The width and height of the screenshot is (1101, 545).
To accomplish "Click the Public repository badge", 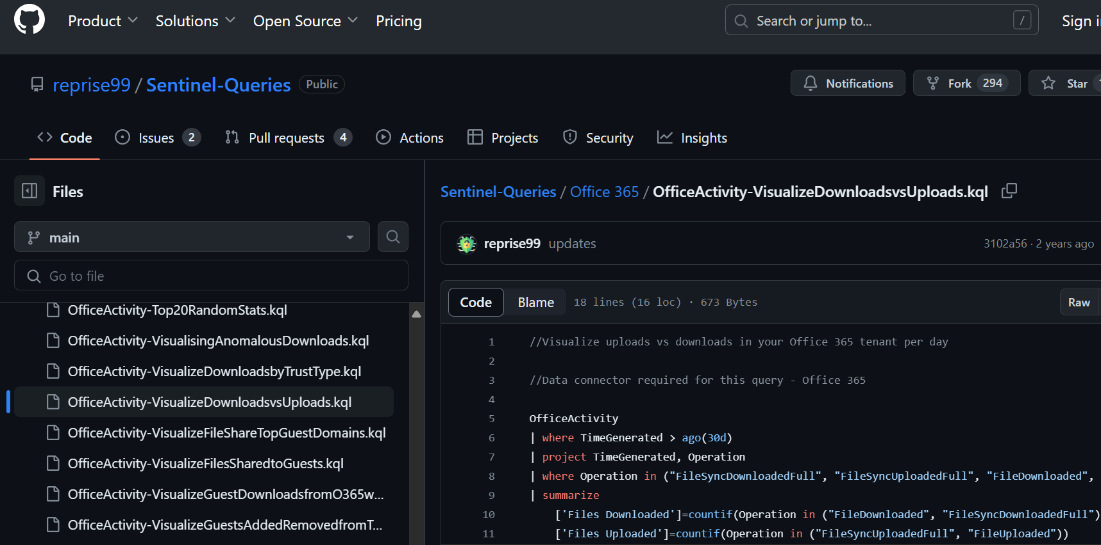I will (322, 84).
